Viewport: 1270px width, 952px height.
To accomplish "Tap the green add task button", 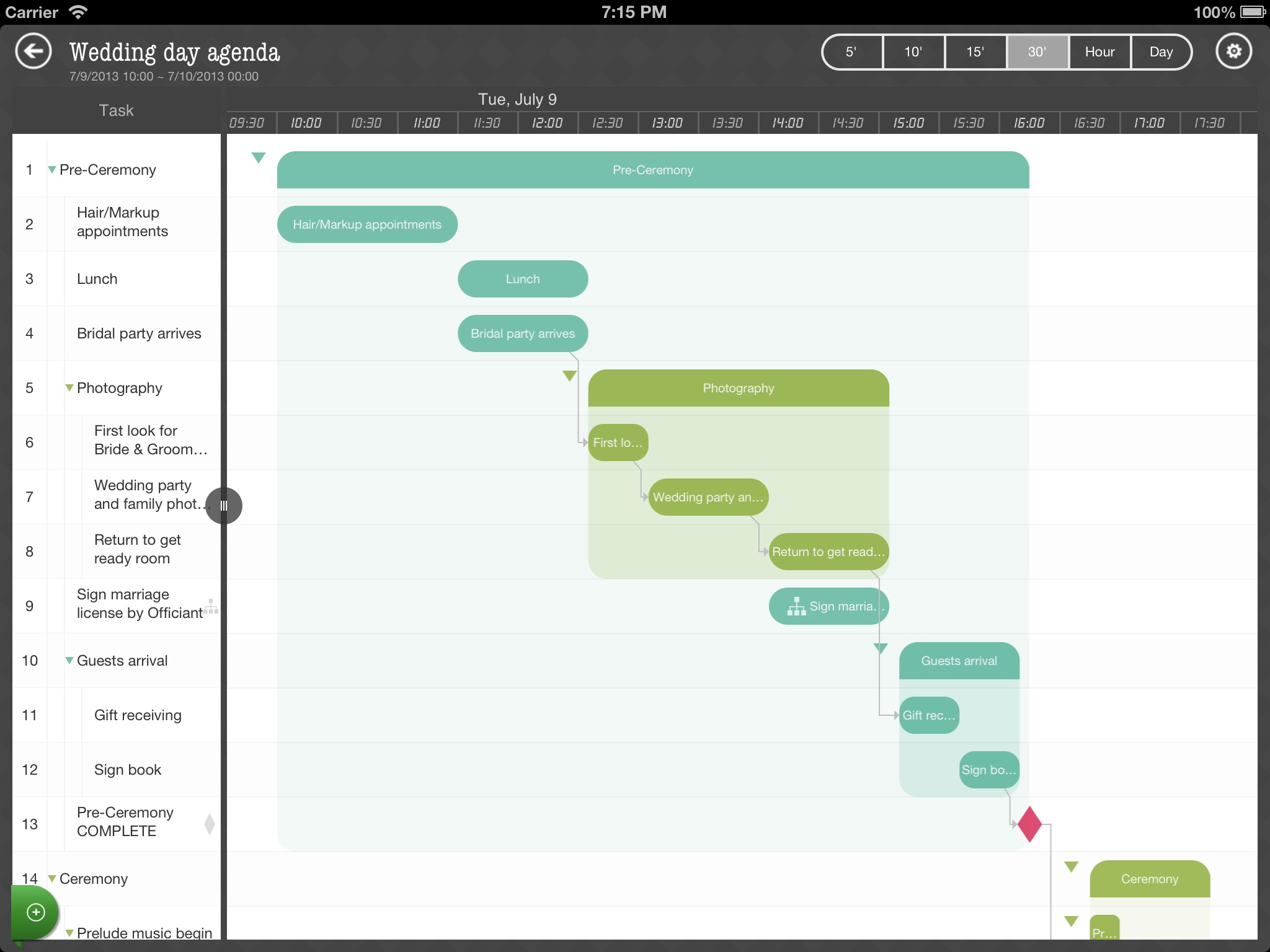I will pos(35,912).
